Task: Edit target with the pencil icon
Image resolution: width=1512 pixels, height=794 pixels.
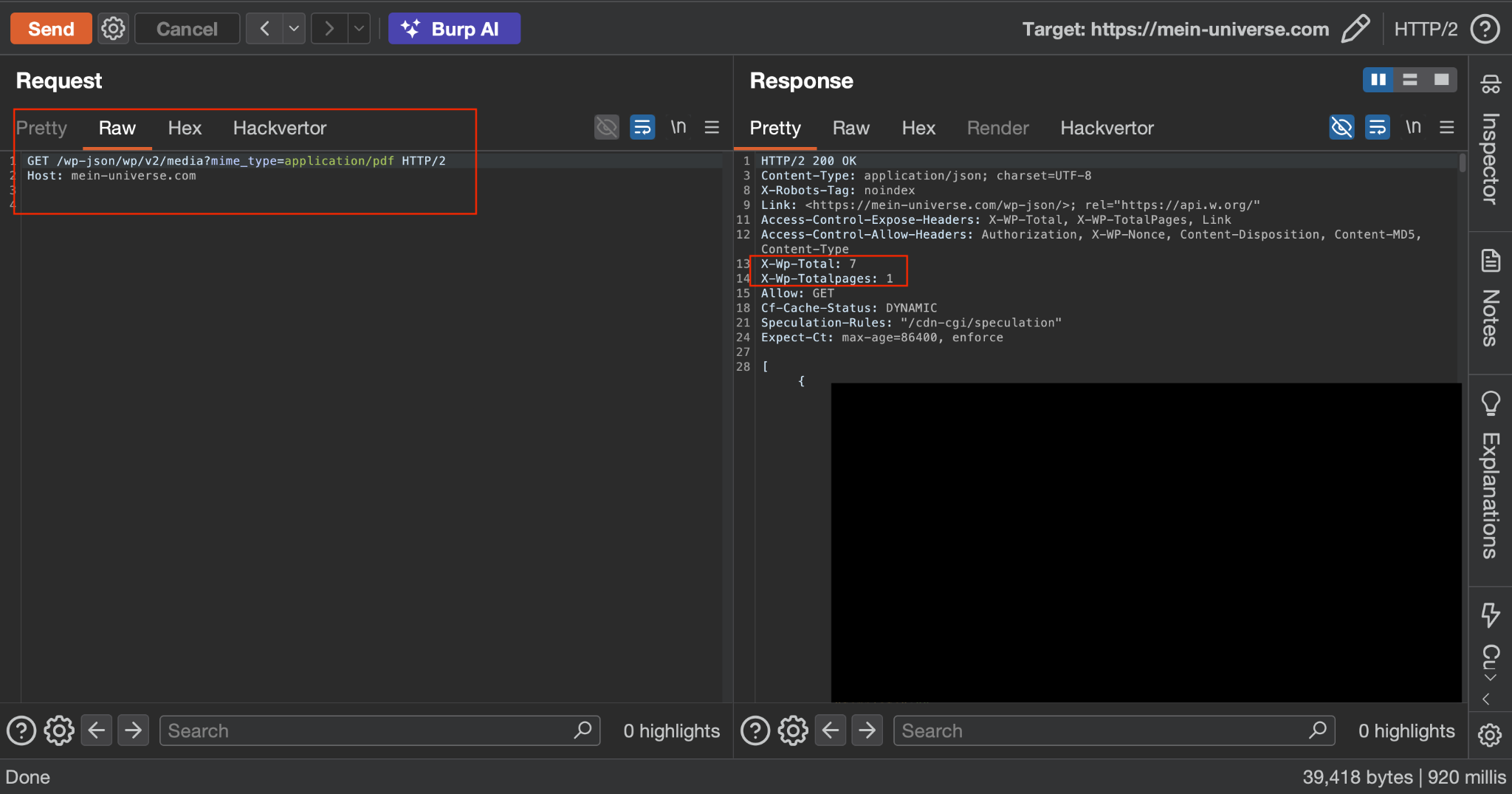Action: pyautogui.click(x=1355, y=29)
